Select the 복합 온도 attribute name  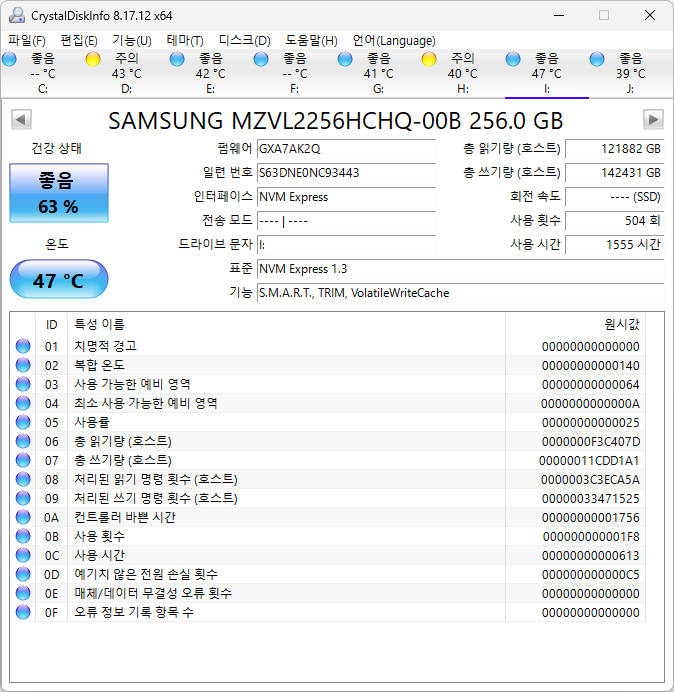click(99, 365)
